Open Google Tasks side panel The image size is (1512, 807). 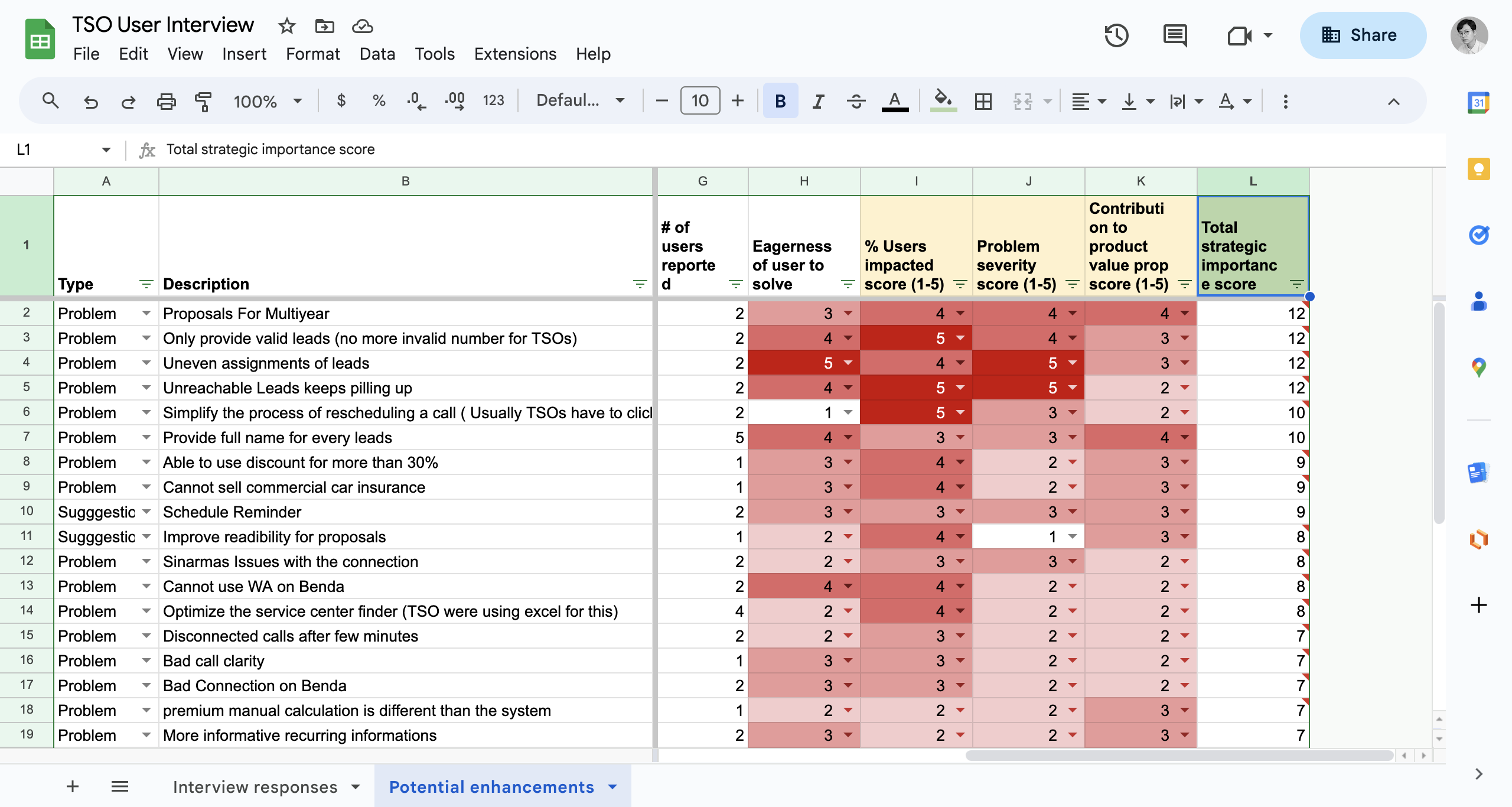1478,235
